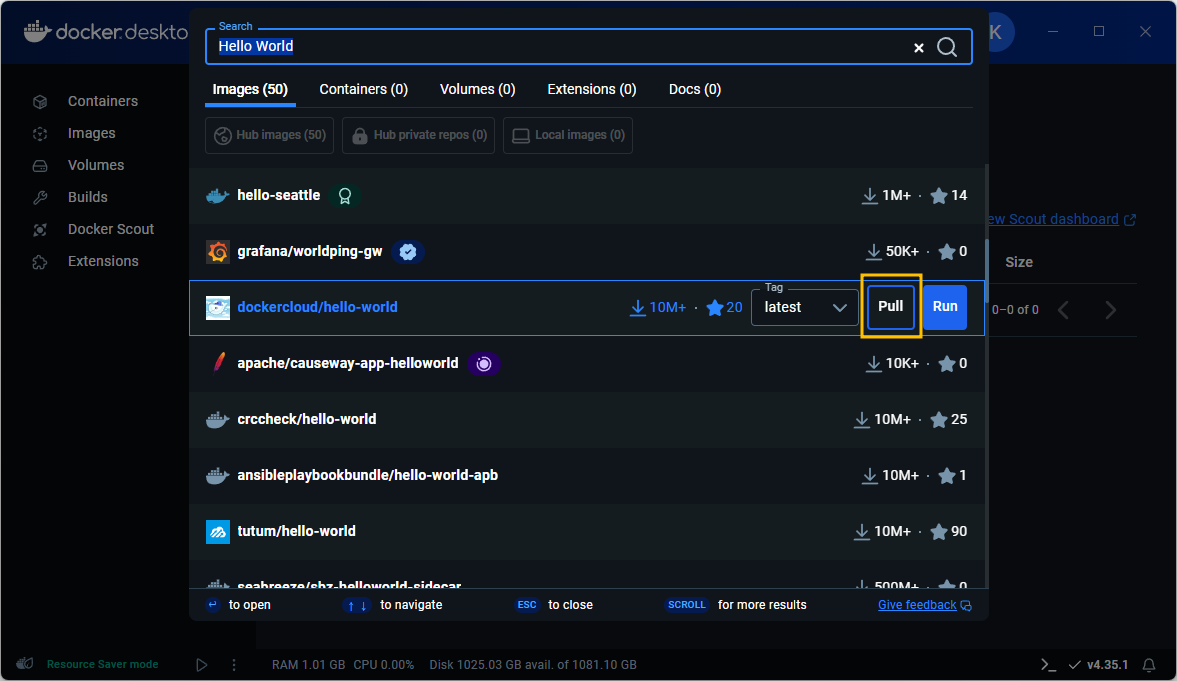Image resolution: width=1177 pixels, height=681 pixels.
Task: Click the Builds wrench icon in sidebar
Action: [x=41, y=197]
